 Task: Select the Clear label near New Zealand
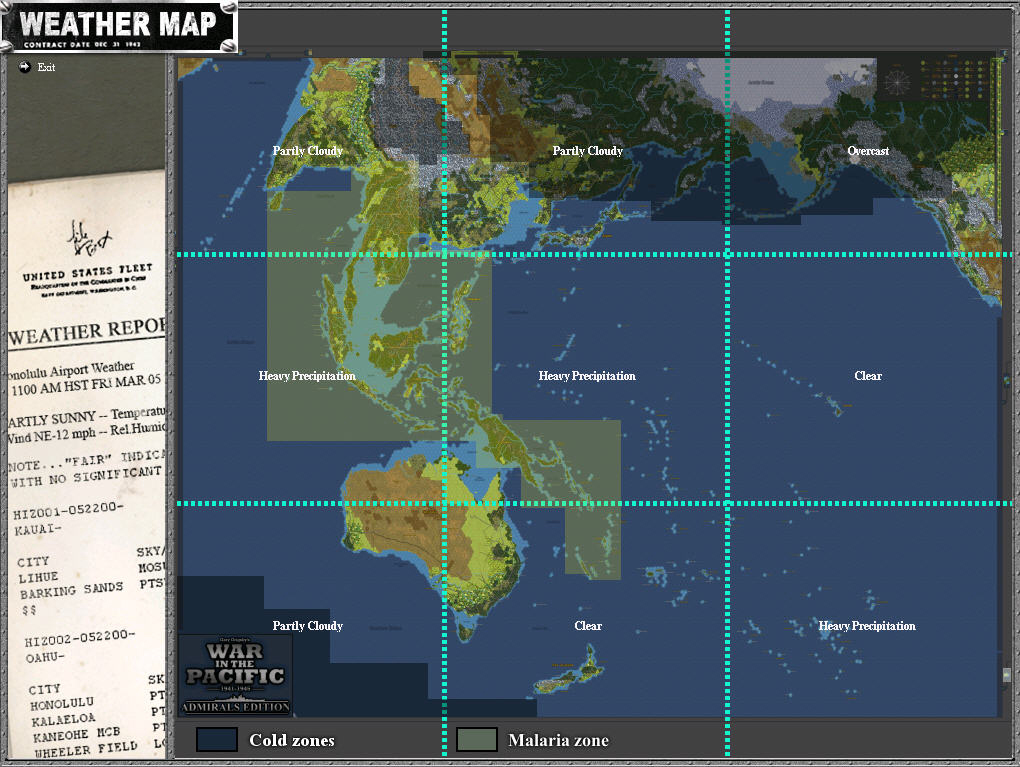(x=588, y=626)
